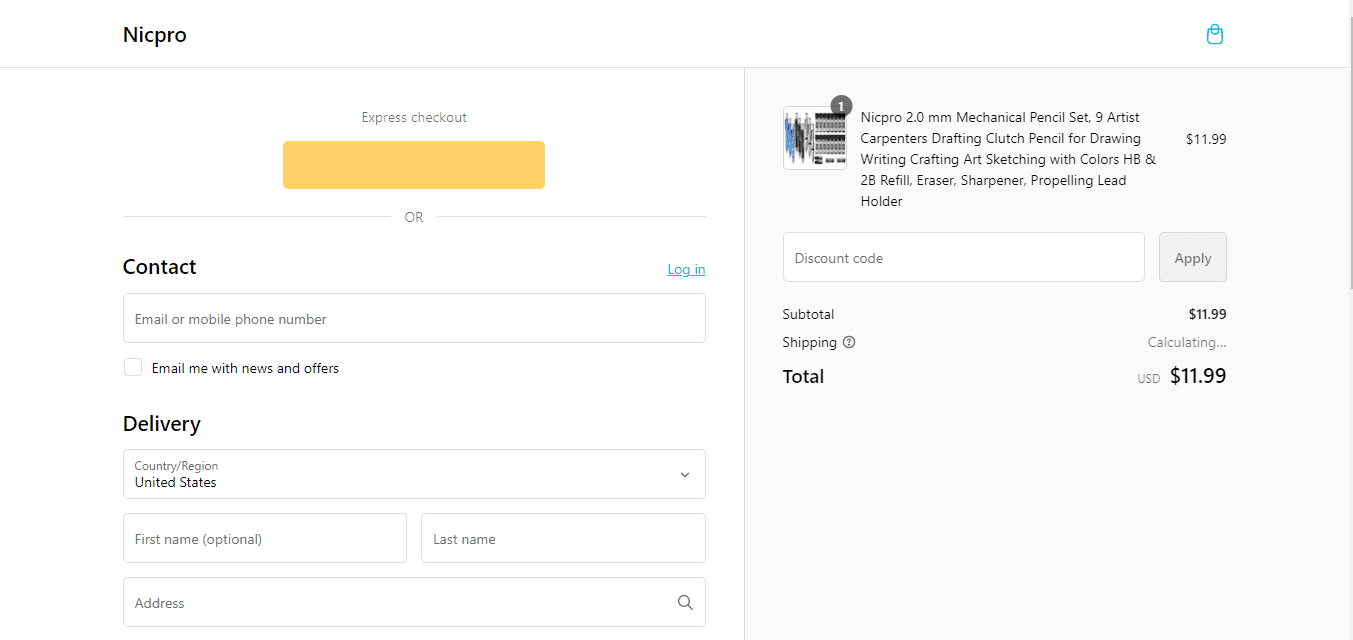Click the item quantity badge on product

841,106
